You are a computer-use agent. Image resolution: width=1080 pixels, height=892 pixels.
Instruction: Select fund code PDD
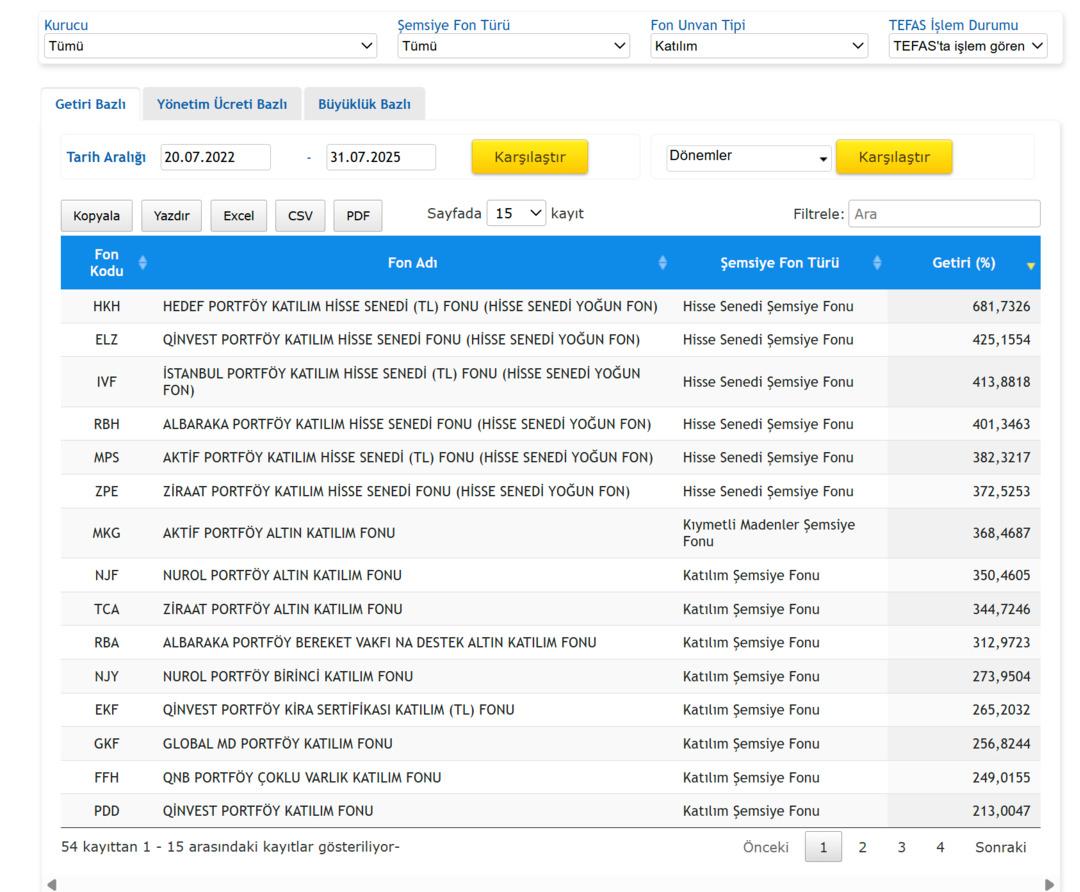coord(107,811)
